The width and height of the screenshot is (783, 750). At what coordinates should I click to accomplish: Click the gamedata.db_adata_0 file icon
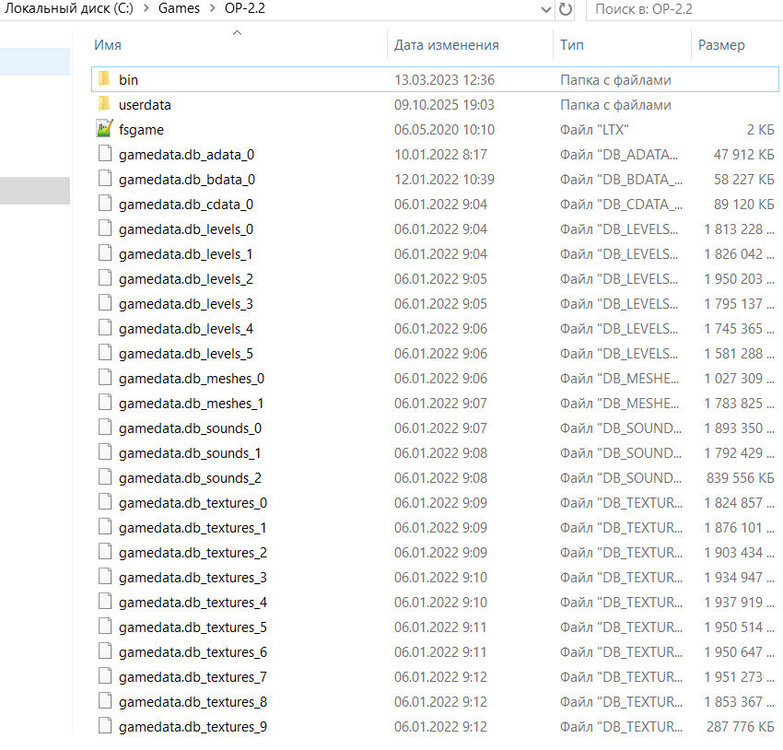(x=104, y=154)
